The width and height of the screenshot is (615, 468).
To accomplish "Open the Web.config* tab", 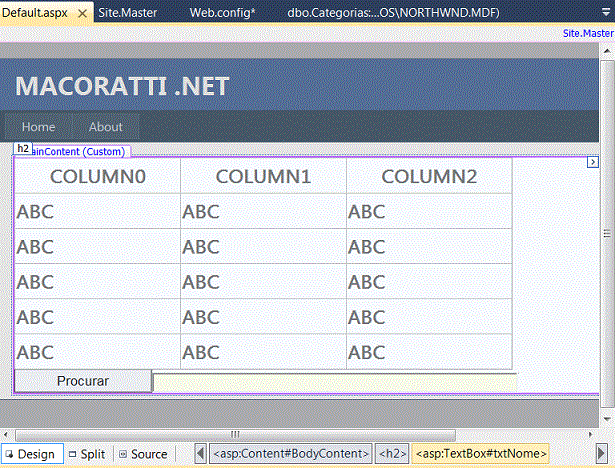I will pos(222,13).
